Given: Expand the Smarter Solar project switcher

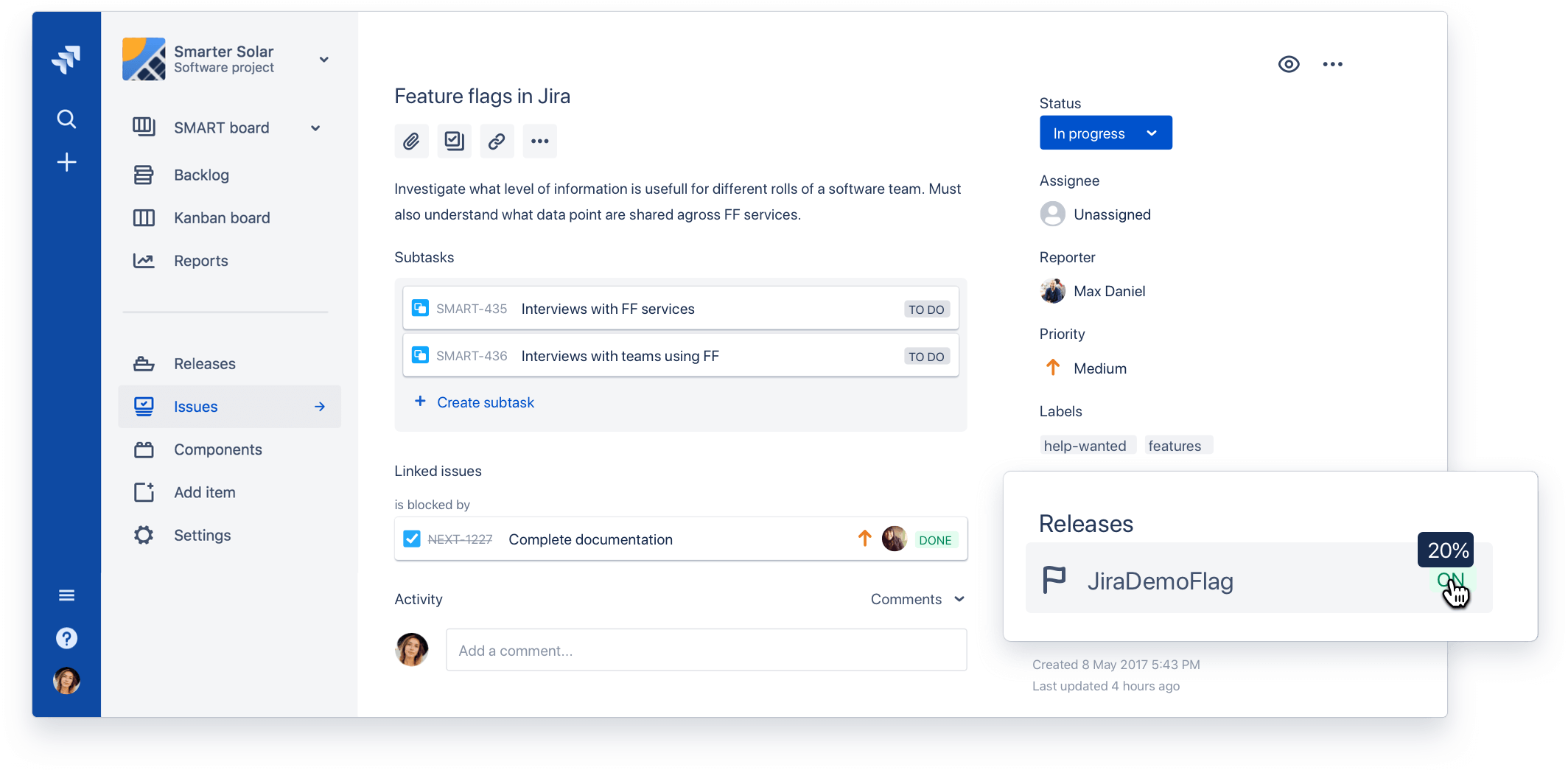Looking at the screenshot, I should [x=323, y=59].
